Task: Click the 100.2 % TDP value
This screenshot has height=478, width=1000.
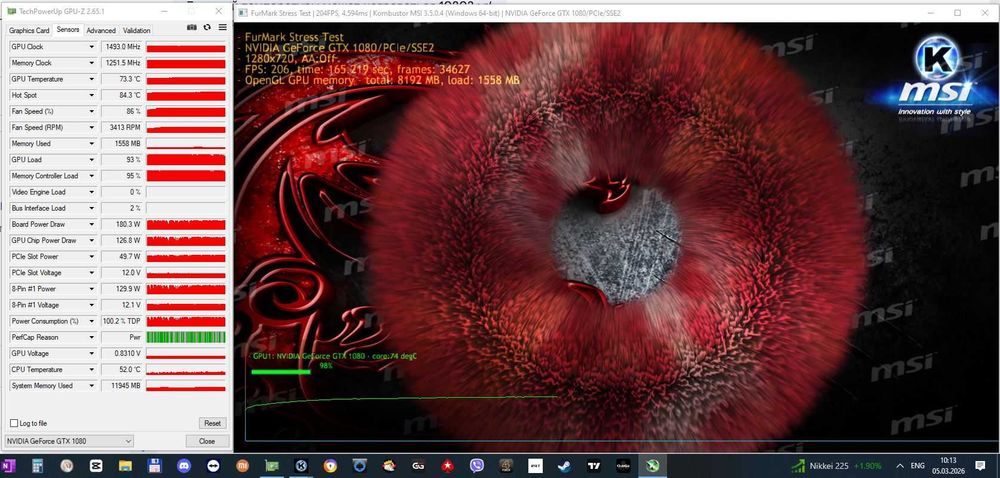Action: pos(121,321)
